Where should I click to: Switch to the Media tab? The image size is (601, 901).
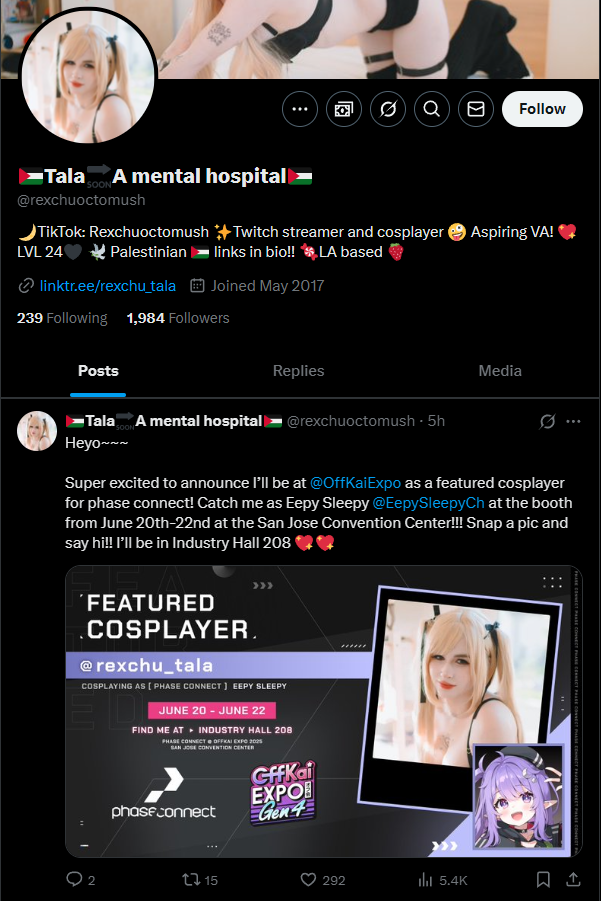tap(500, 371)
